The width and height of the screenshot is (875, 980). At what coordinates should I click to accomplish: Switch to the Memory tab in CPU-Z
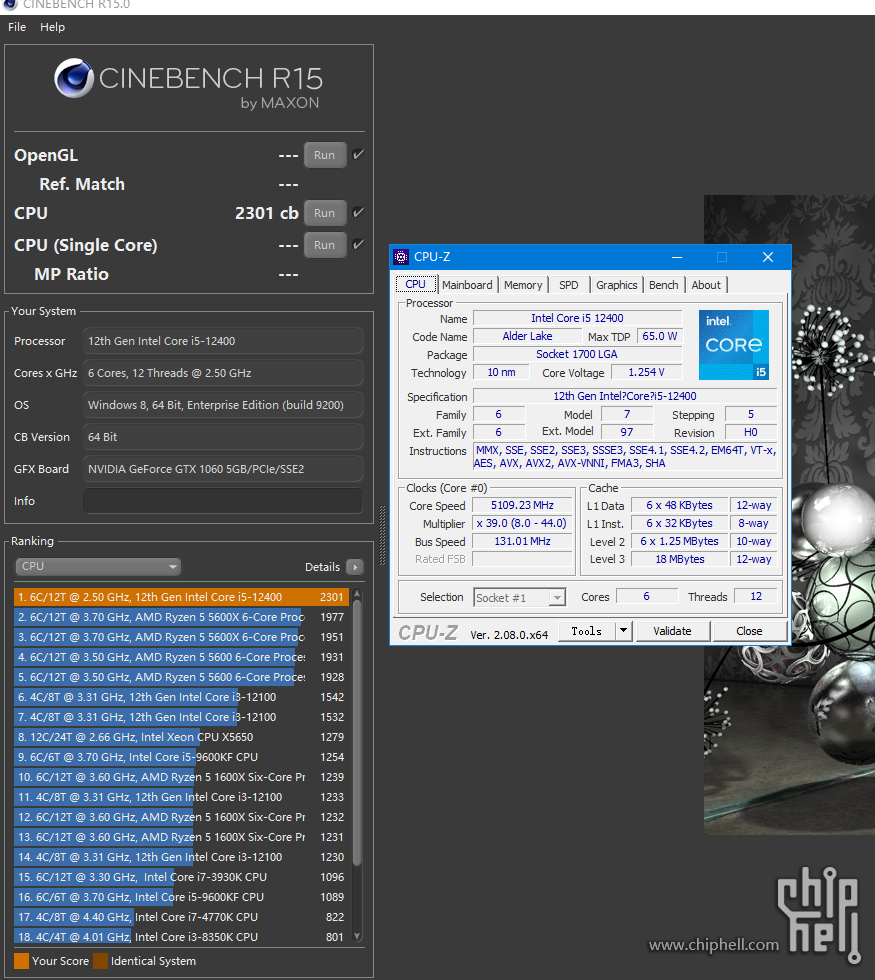pyautogui.click(x=523, y=285)
